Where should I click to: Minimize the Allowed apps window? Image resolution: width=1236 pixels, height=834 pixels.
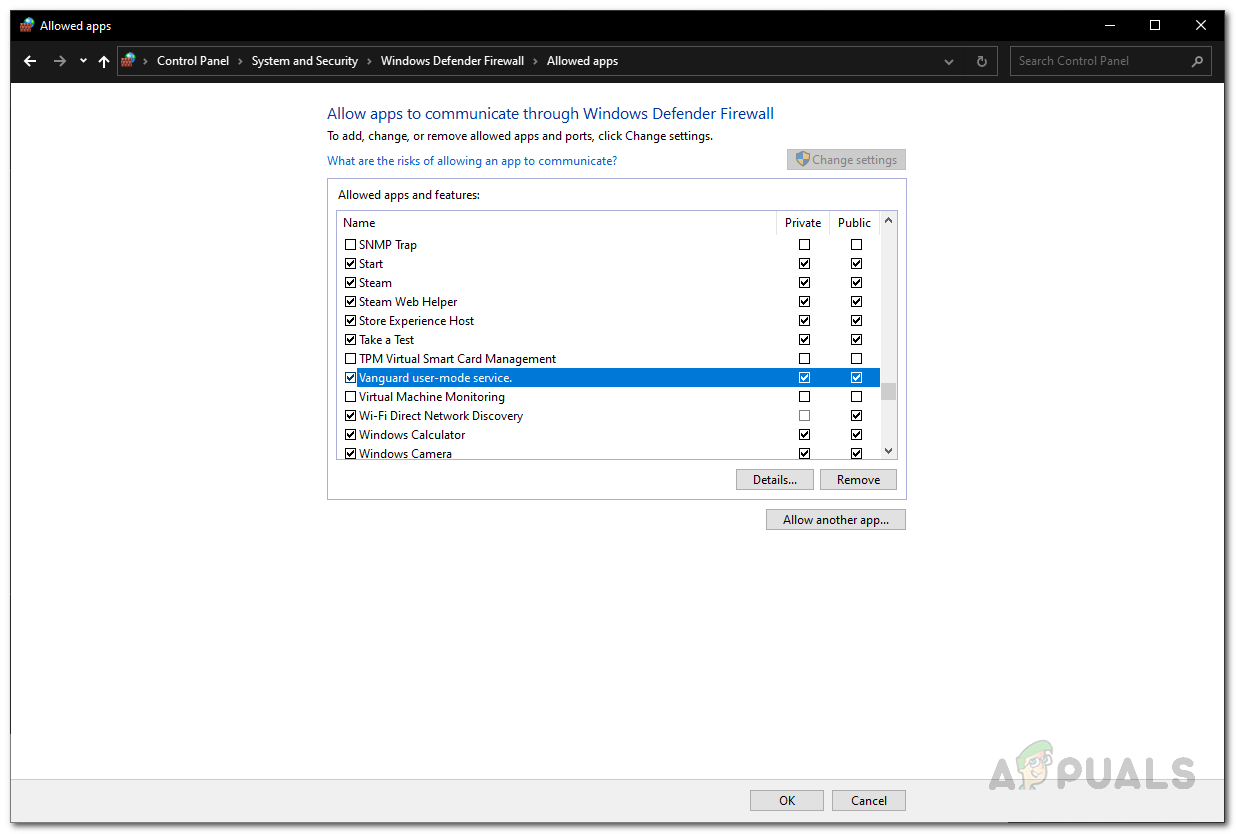tap(1110, 25)
